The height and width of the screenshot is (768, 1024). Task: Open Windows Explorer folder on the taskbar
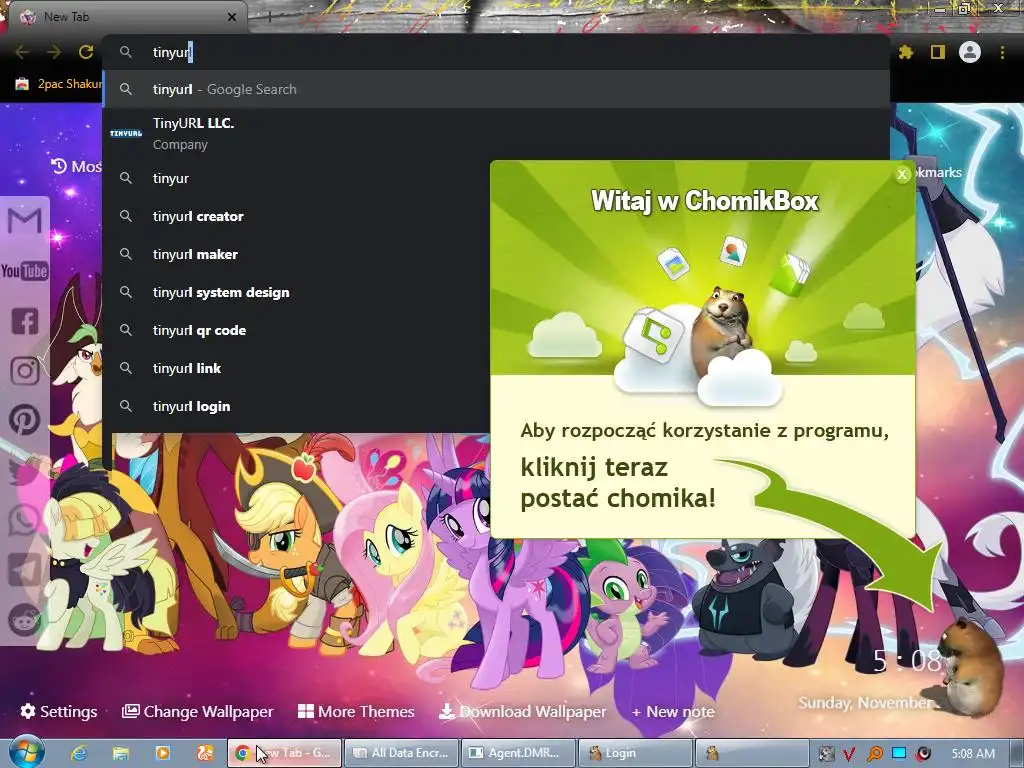(x=120, y=753)
